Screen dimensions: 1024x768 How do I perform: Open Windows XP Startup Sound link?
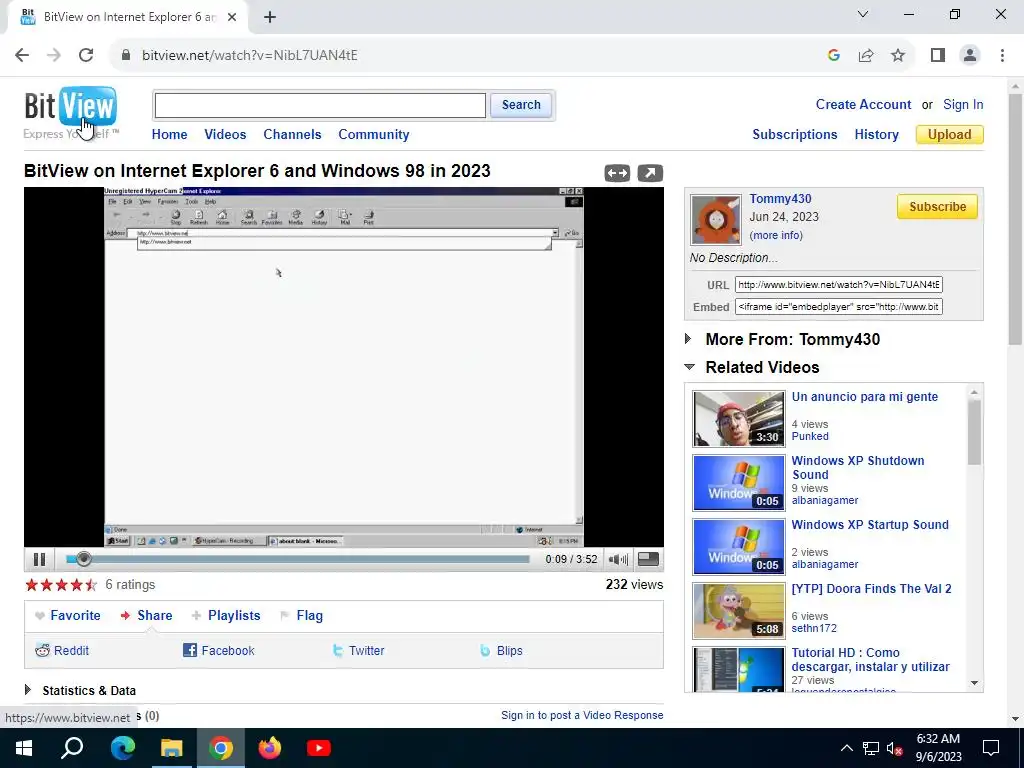870,524
